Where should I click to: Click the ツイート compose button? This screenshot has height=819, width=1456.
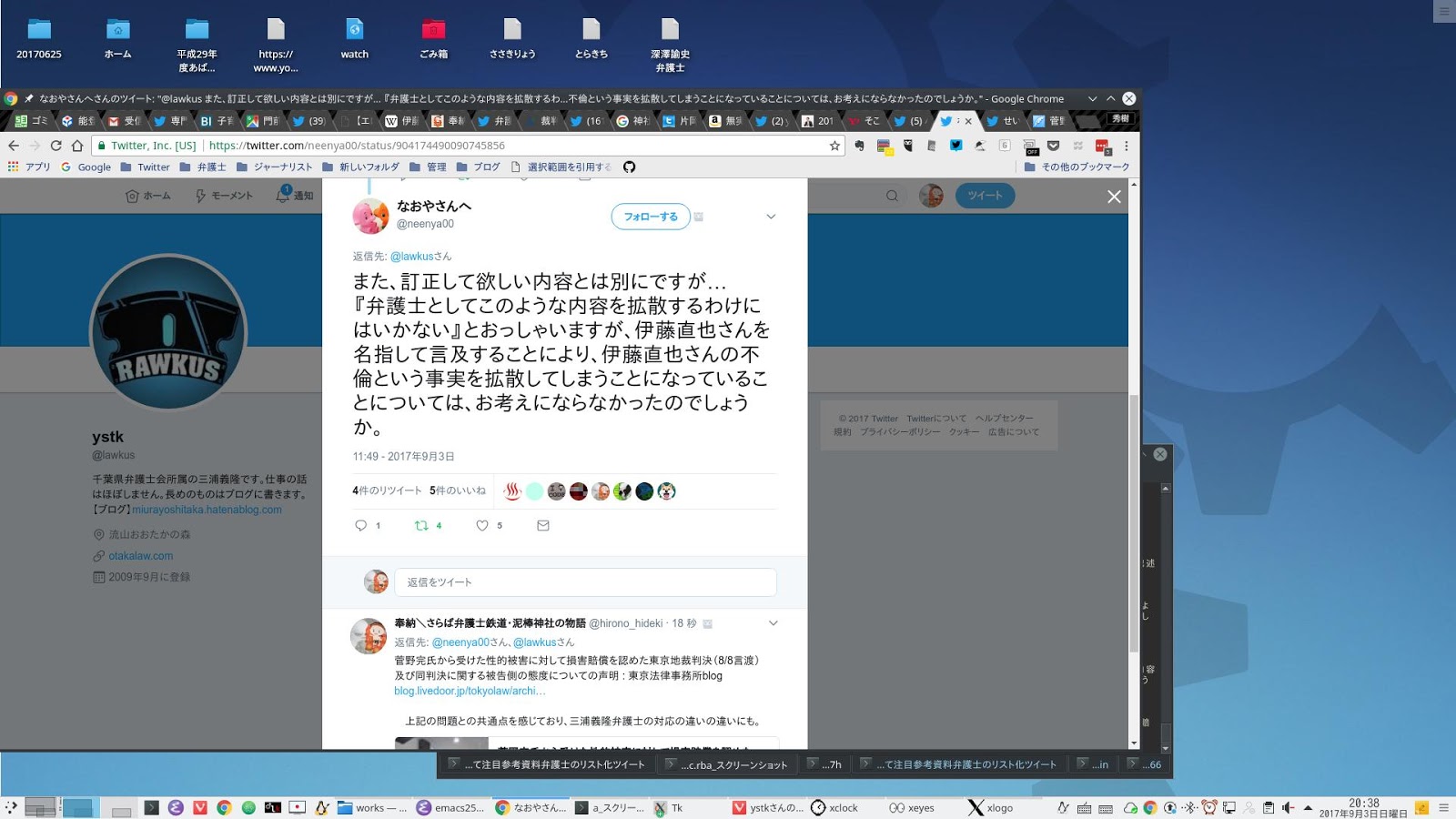point(985,196)
